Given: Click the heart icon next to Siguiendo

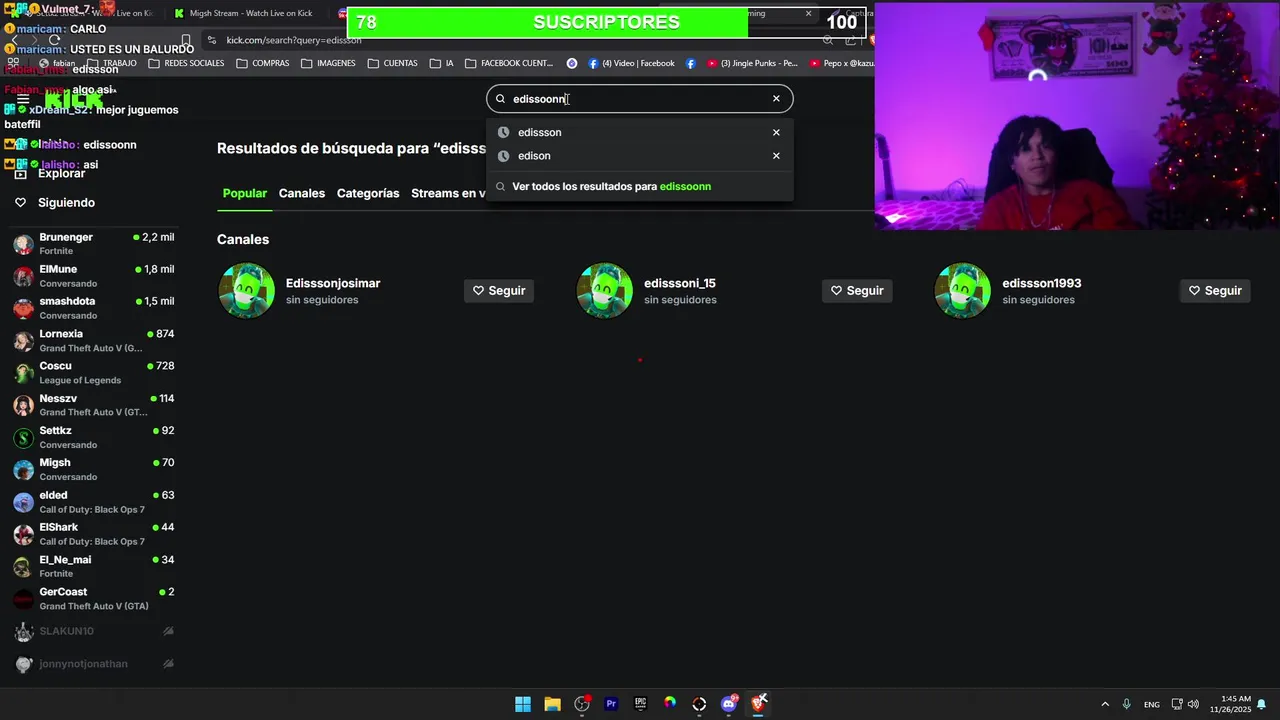Looking at the screenshot, I should (20, 202).
